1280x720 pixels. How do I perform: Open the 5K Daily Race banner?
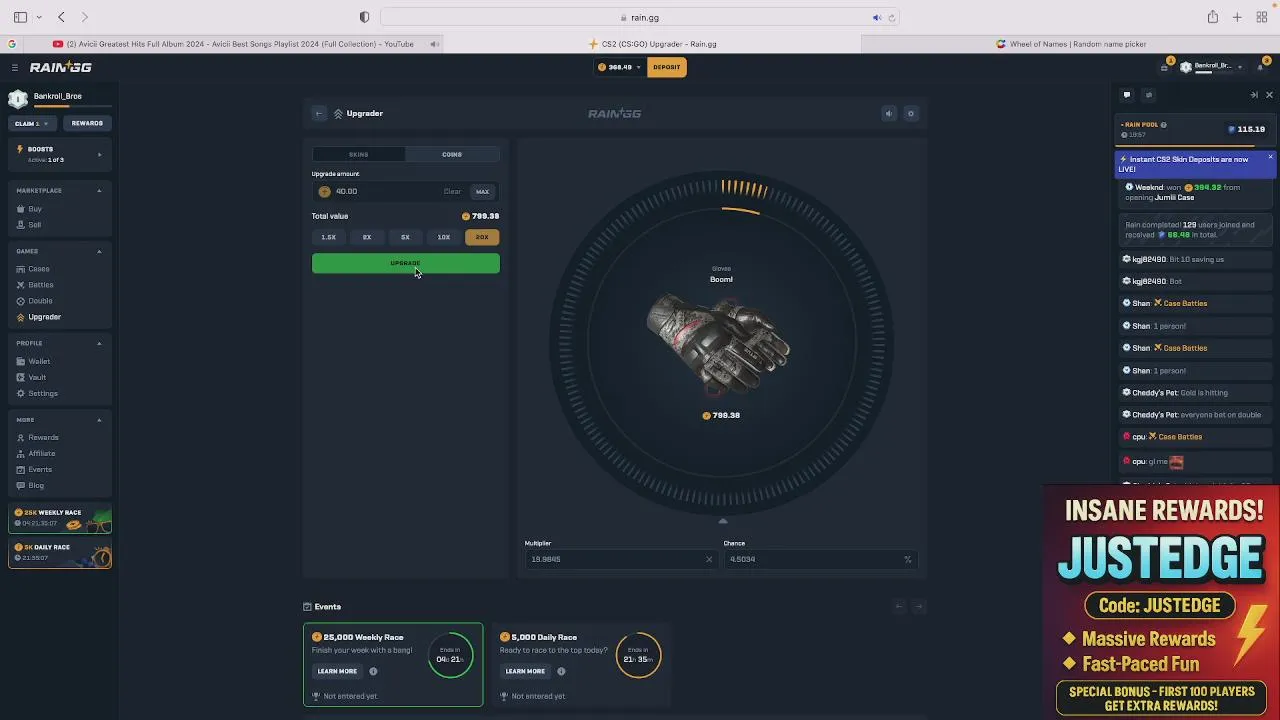pyautogui.click(x=60, y=554)
